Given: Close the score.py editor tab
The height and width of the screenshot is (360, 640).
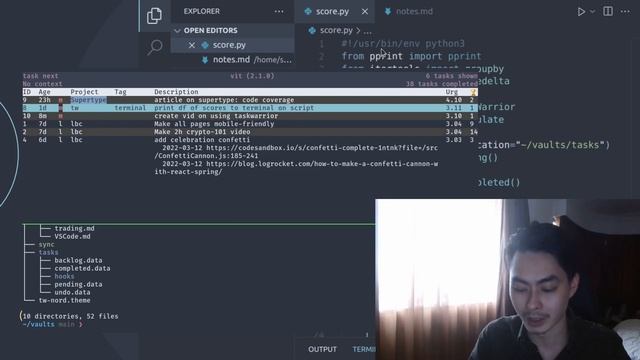Looking at the screenshot, I should tap(365, 11).
